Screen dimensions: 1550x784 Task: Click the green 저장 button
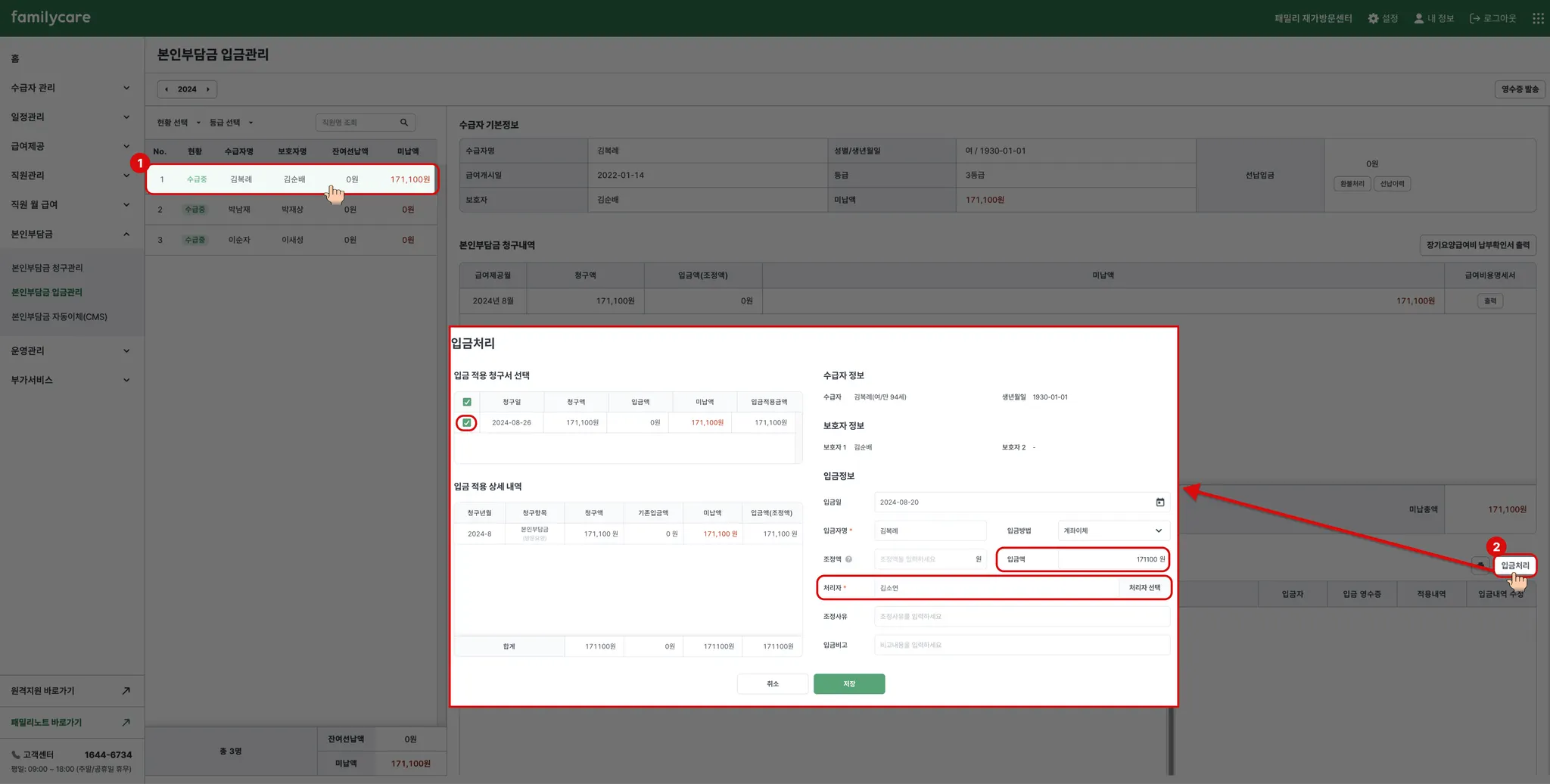point(848,684)
